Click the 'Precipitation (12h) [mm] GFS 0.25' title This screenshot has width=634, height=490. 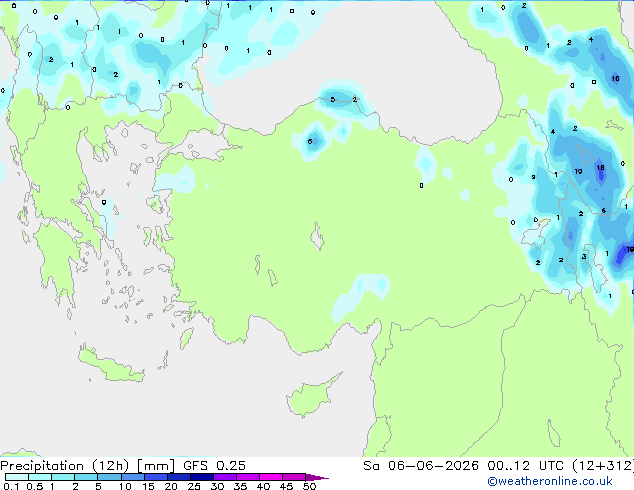(x=123, y=466)
